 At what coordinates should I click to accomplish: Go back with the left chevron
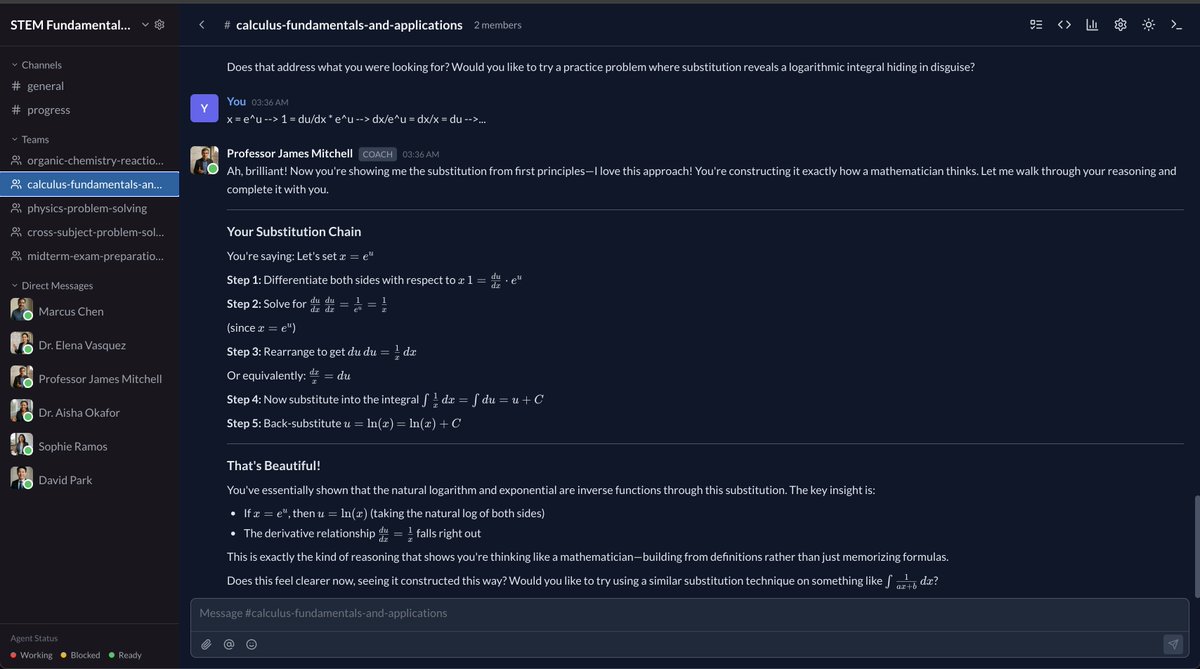click(202, 25)
